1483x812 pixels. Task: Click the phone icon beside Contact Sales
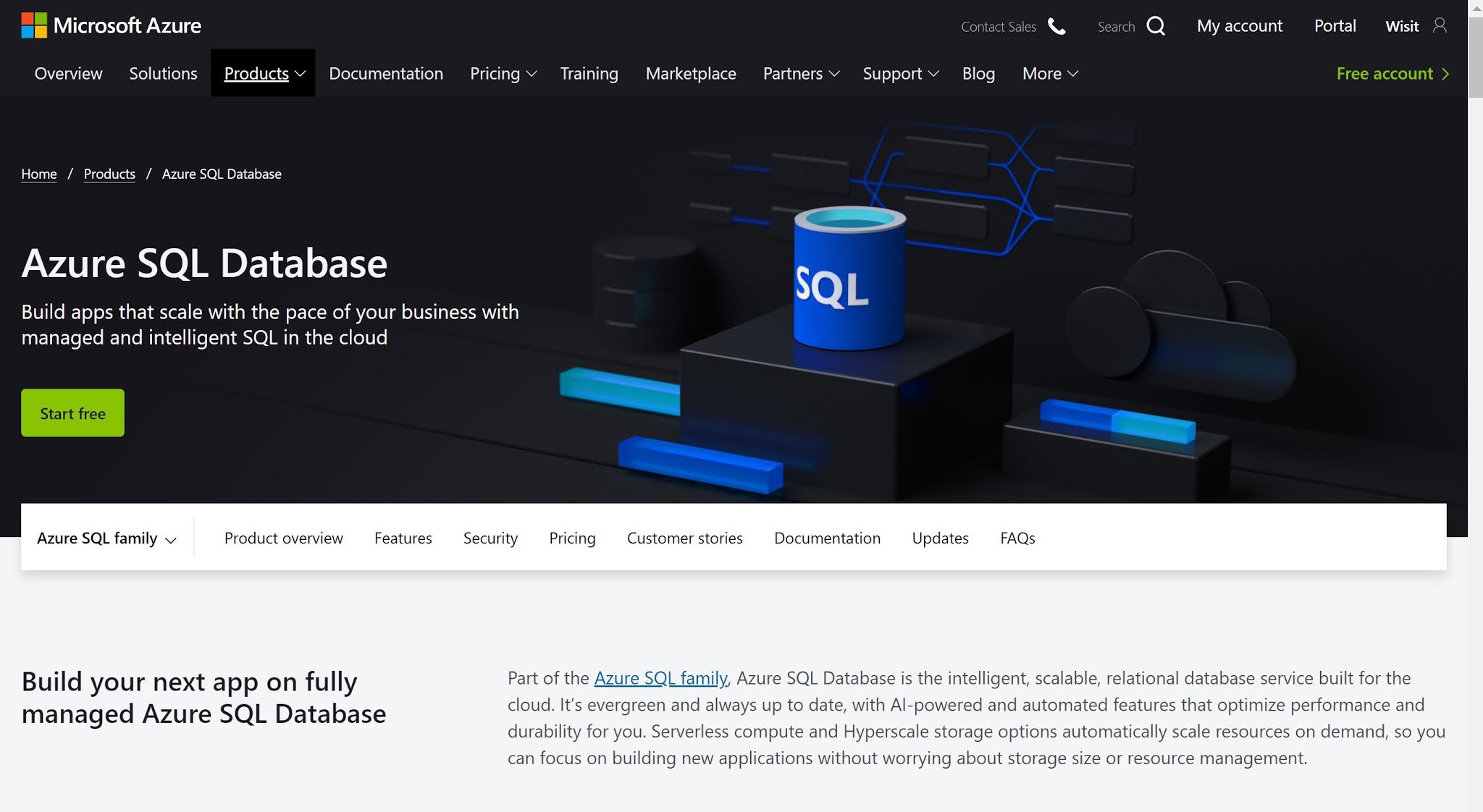point(1057,27)
